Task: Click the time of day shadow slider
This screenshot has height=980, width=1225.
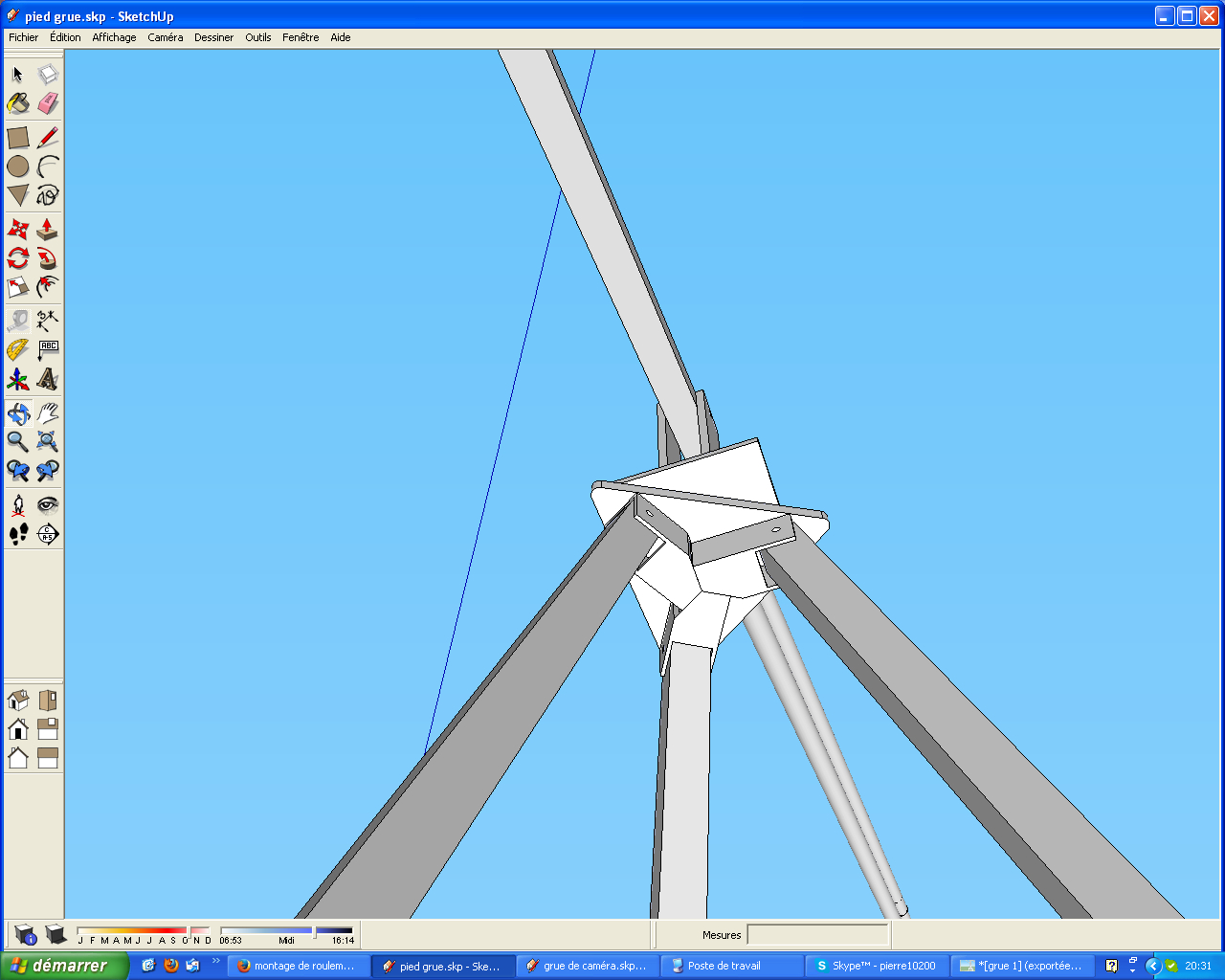Action: click(287, 930)
